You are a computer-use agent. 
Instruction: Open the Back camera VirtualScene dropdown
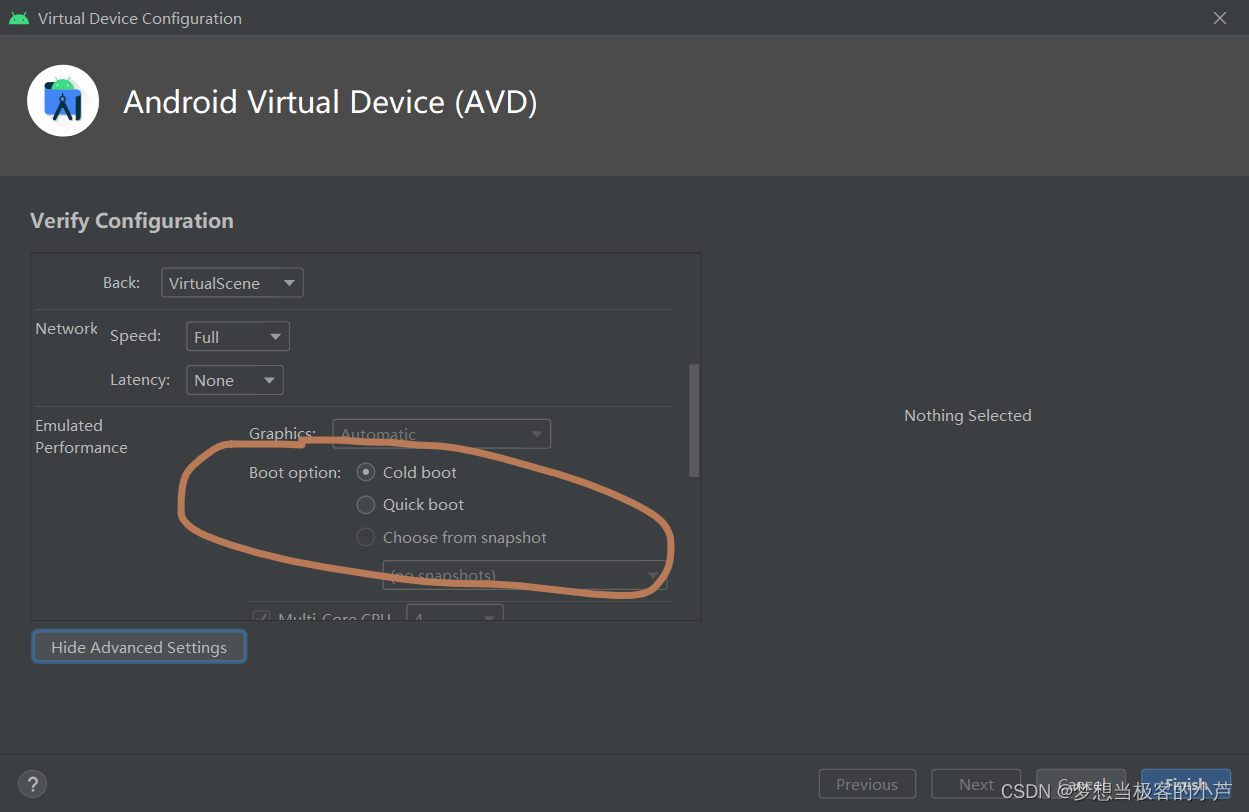point(232,283)
